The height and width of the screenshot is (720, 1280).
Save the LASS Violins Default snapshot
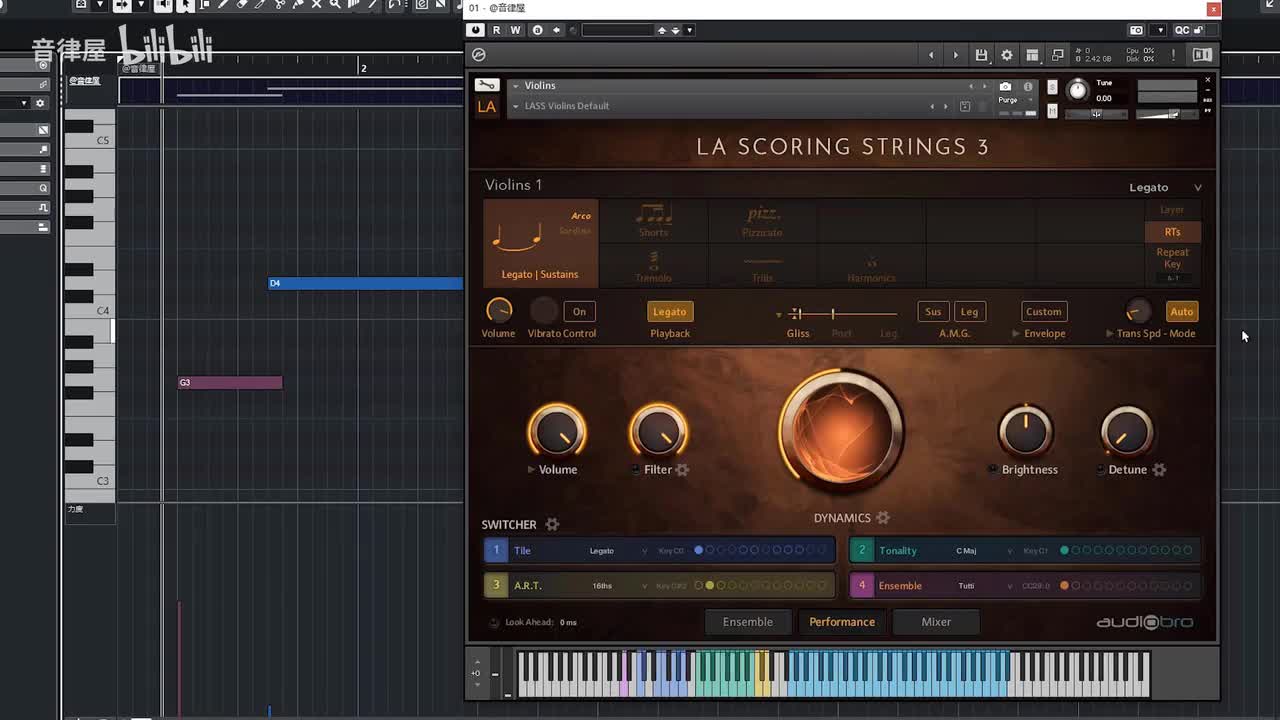tap(965, 106)
